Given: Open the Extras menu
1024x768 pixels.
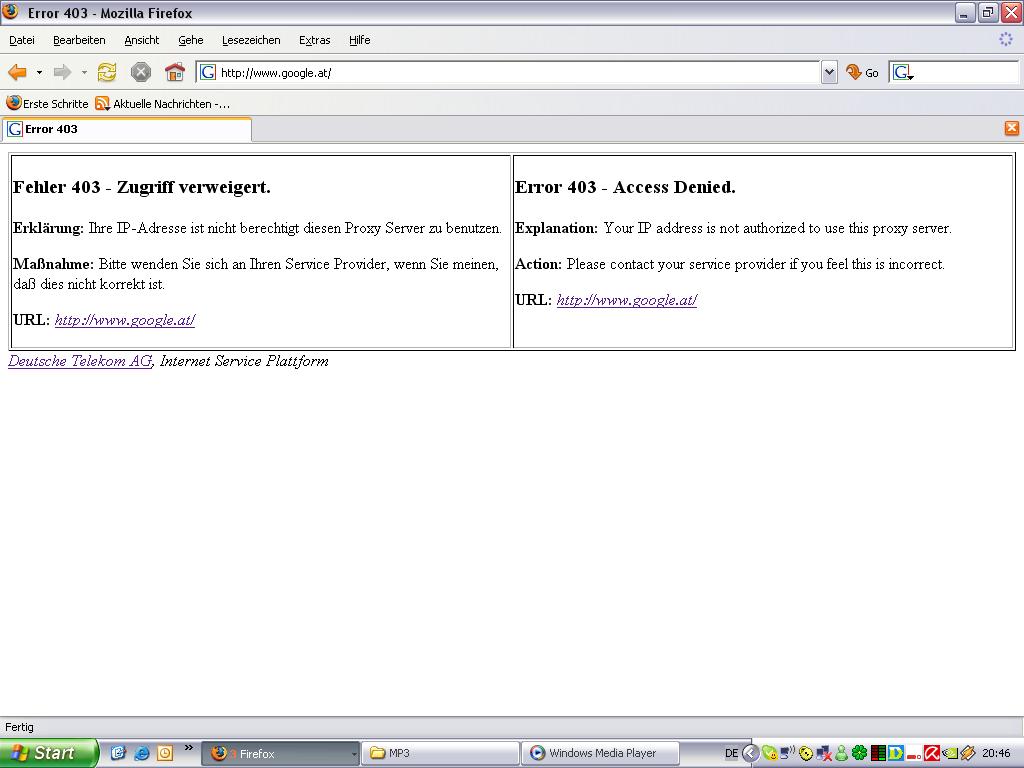Looking at the screenshot, I should (x=314, y=40).
